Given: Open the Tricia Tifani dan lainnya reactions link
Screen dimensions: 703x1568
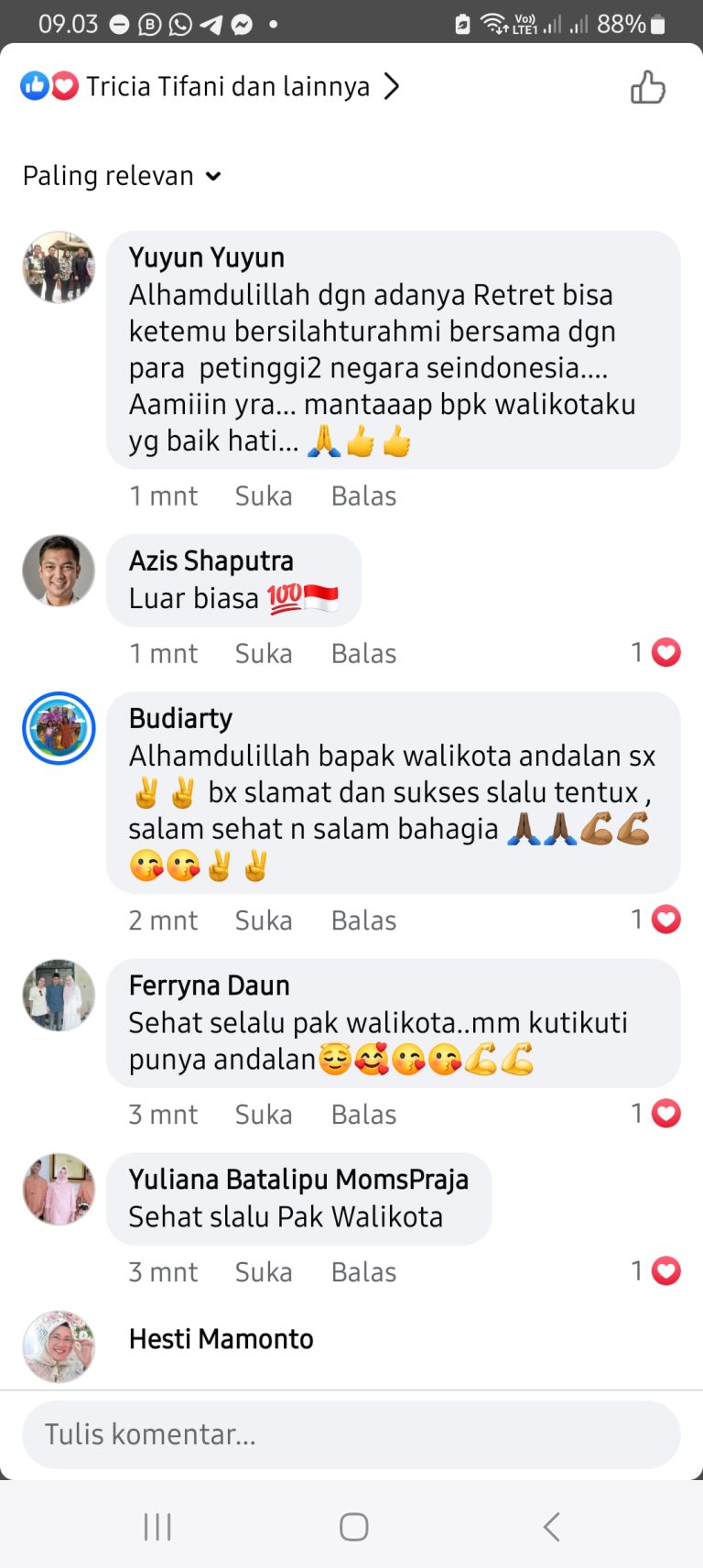Looking at the screenshot, I should click(x=228, y=86).
